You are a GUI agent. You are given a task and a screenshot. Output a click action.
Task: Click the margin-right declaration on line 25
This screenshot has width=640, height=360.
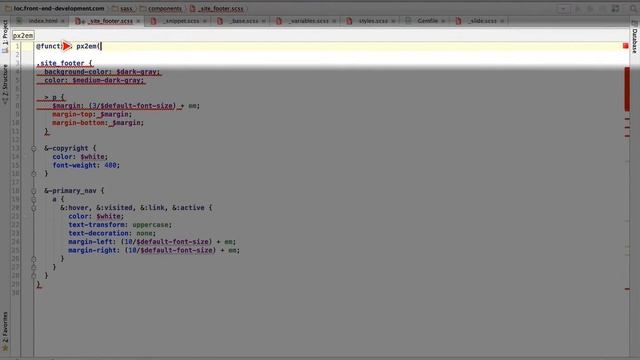[154, 251]
